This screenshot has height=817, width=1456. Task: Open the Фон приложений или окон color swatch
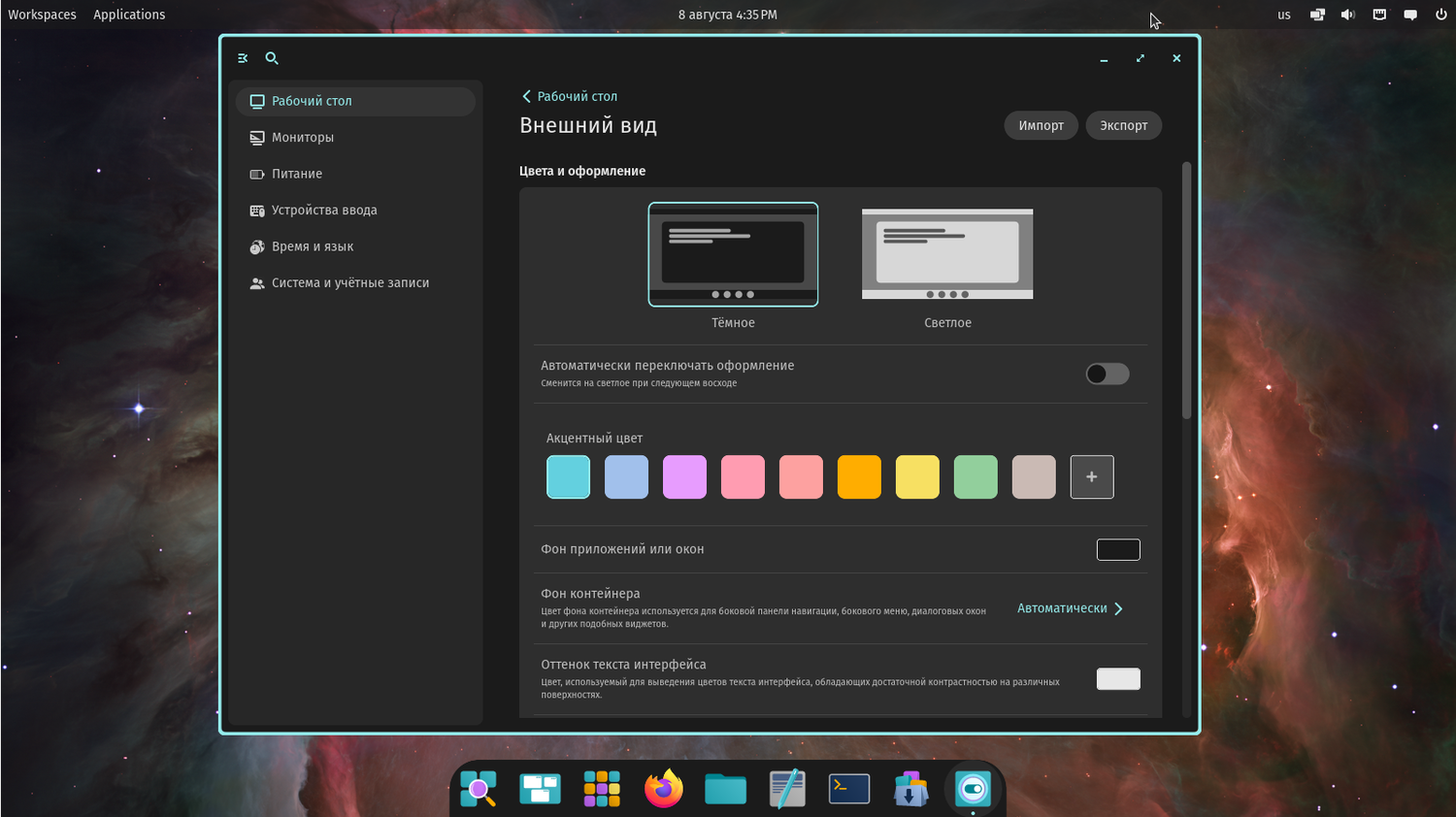pos(1118,550)
